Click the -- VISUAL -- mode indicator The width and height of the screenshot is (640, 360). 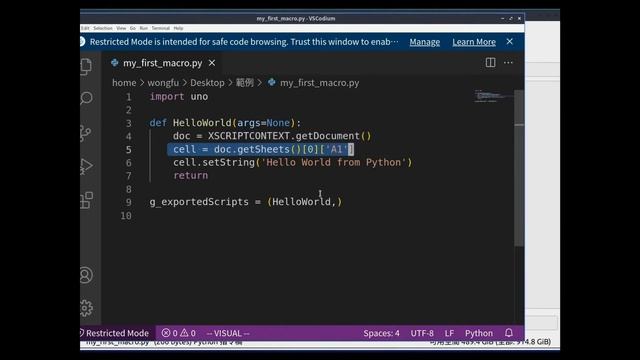click(x=228, y=333)
